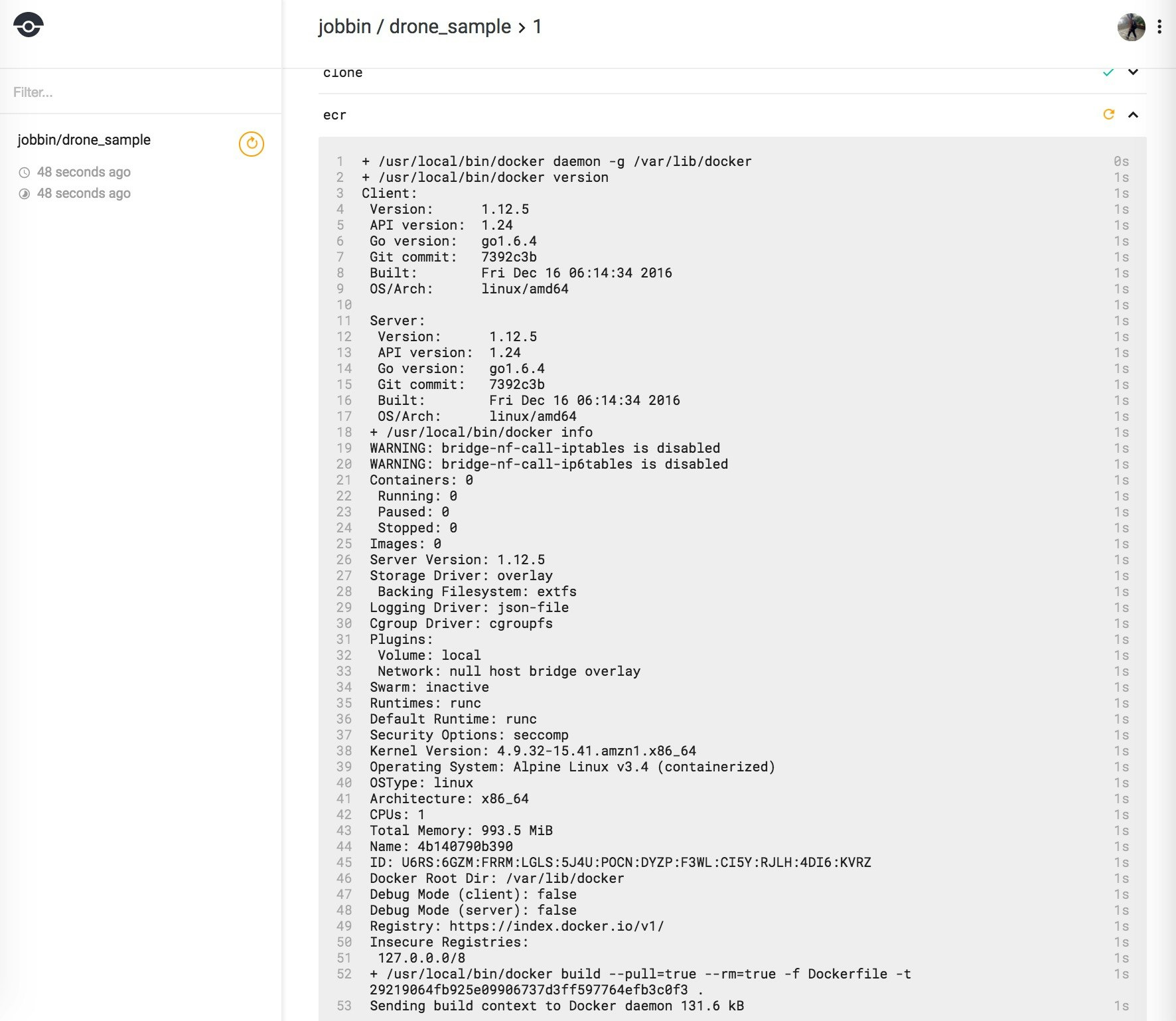The height and width of the screenshot is (1021, 1176).
Task: Click log line 'Insecure Registries:'
Action: [449, 942]
